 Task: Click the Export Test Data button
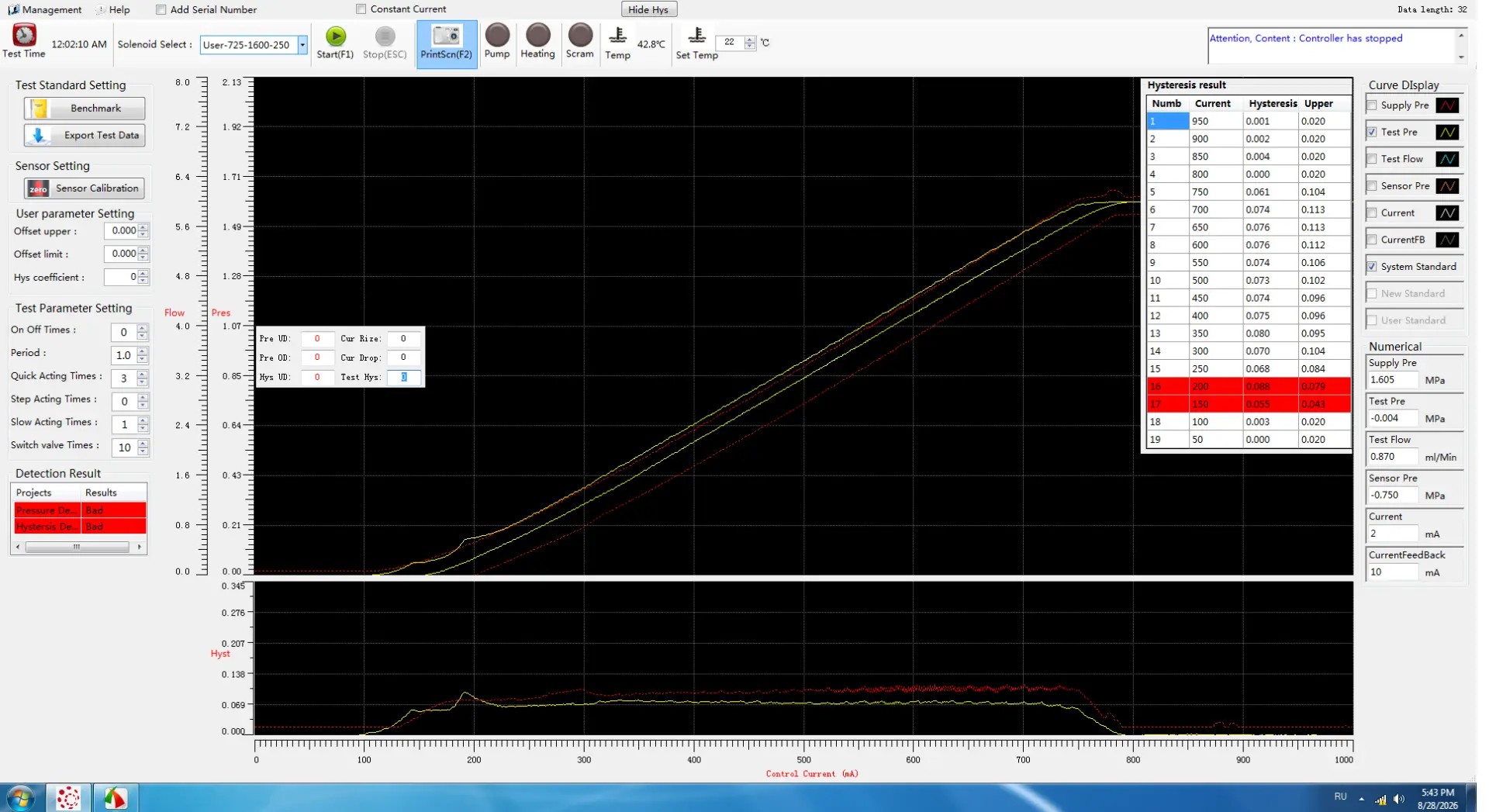pos(85,135)
